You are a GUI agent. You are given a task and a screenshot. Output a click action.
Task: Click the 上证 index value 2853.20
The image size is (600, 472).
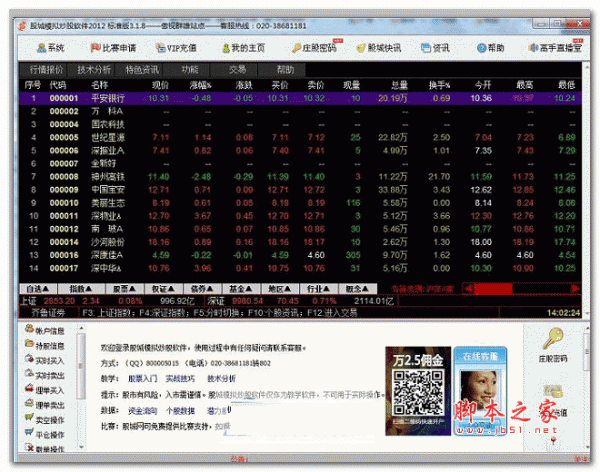59,301
